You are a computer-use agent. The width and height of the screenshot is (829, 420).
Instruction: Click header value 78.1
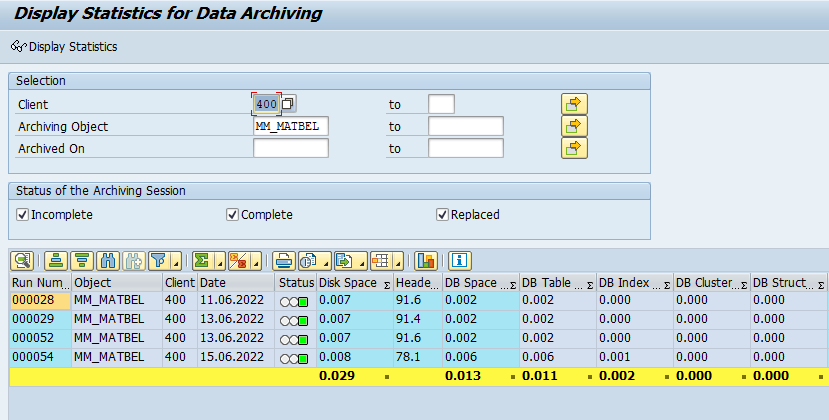(418, 357)
